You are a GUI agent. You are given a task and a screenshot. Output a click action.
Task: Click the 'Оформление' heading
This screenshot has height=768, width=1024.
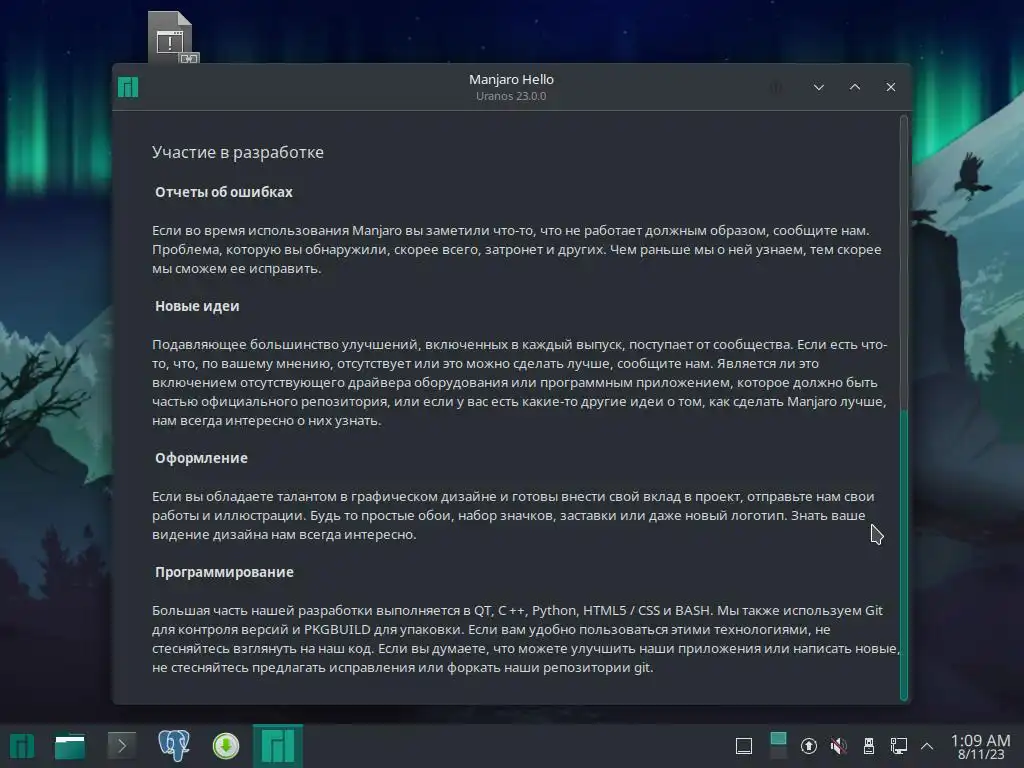click(x=201, y=458)
